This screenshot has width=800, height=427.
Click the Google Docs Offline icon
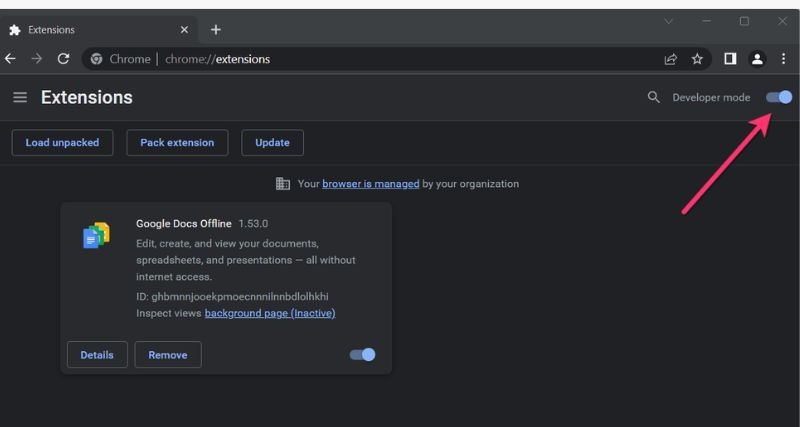point(96,236)
